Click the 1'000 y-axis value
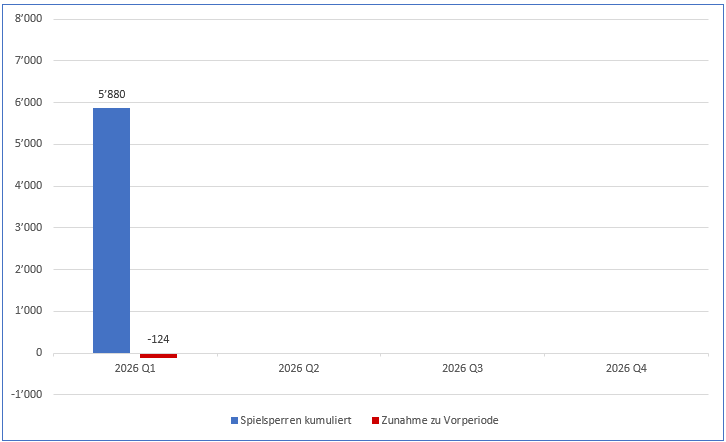 click(x=28, y=311)
